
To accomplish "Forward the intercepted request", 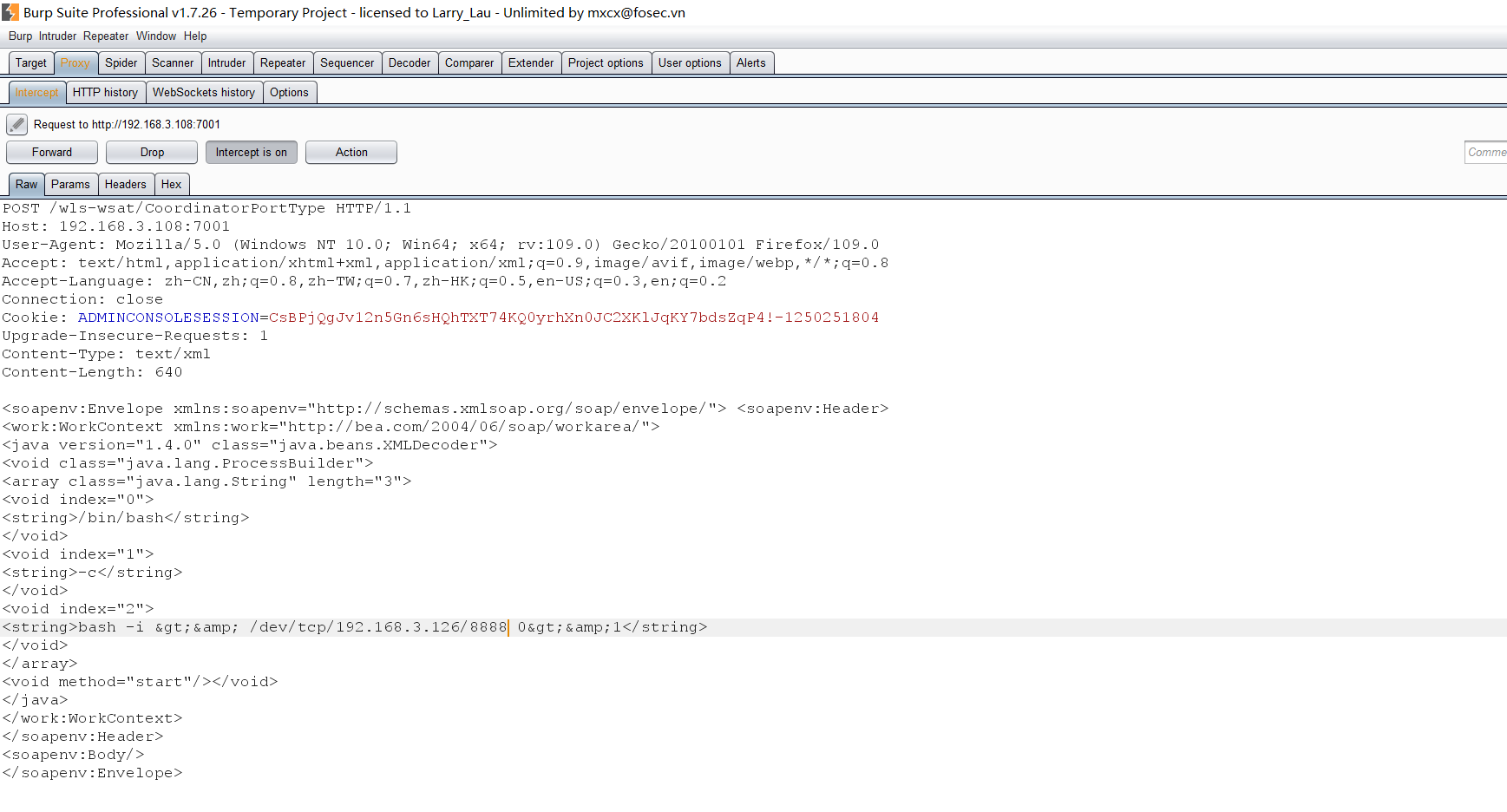I will (52, 153).
